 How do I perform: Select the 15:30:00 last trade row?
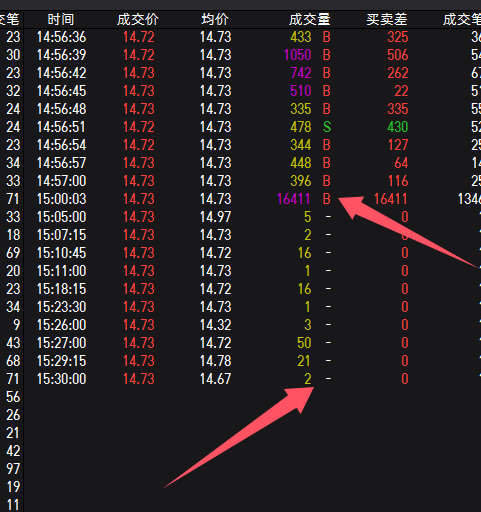(x=240, y=379)
